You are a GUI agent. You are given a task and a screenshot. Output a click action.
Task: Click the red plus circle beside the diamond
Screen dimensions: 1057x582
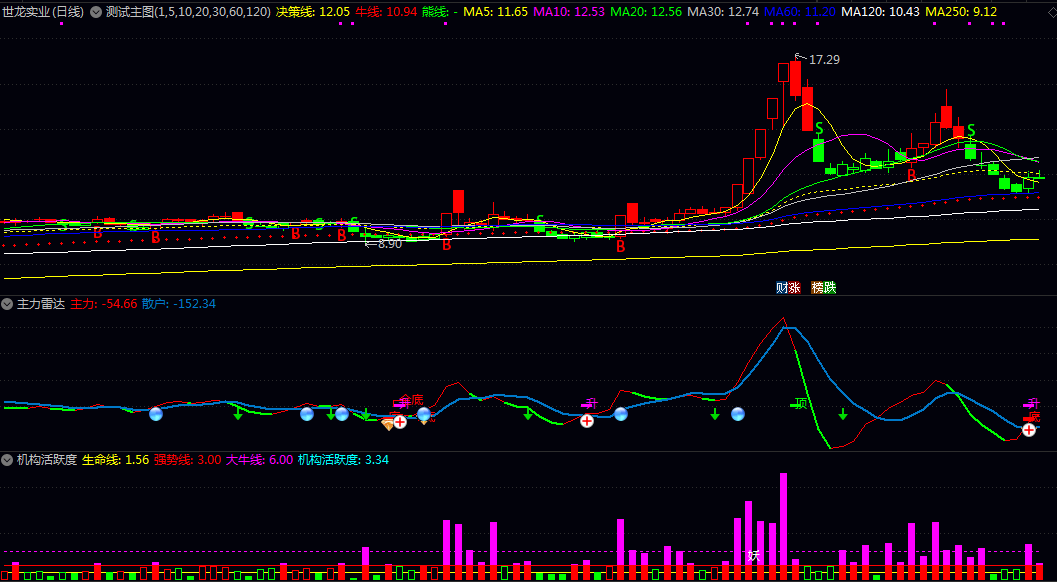[x=400, y=422]
